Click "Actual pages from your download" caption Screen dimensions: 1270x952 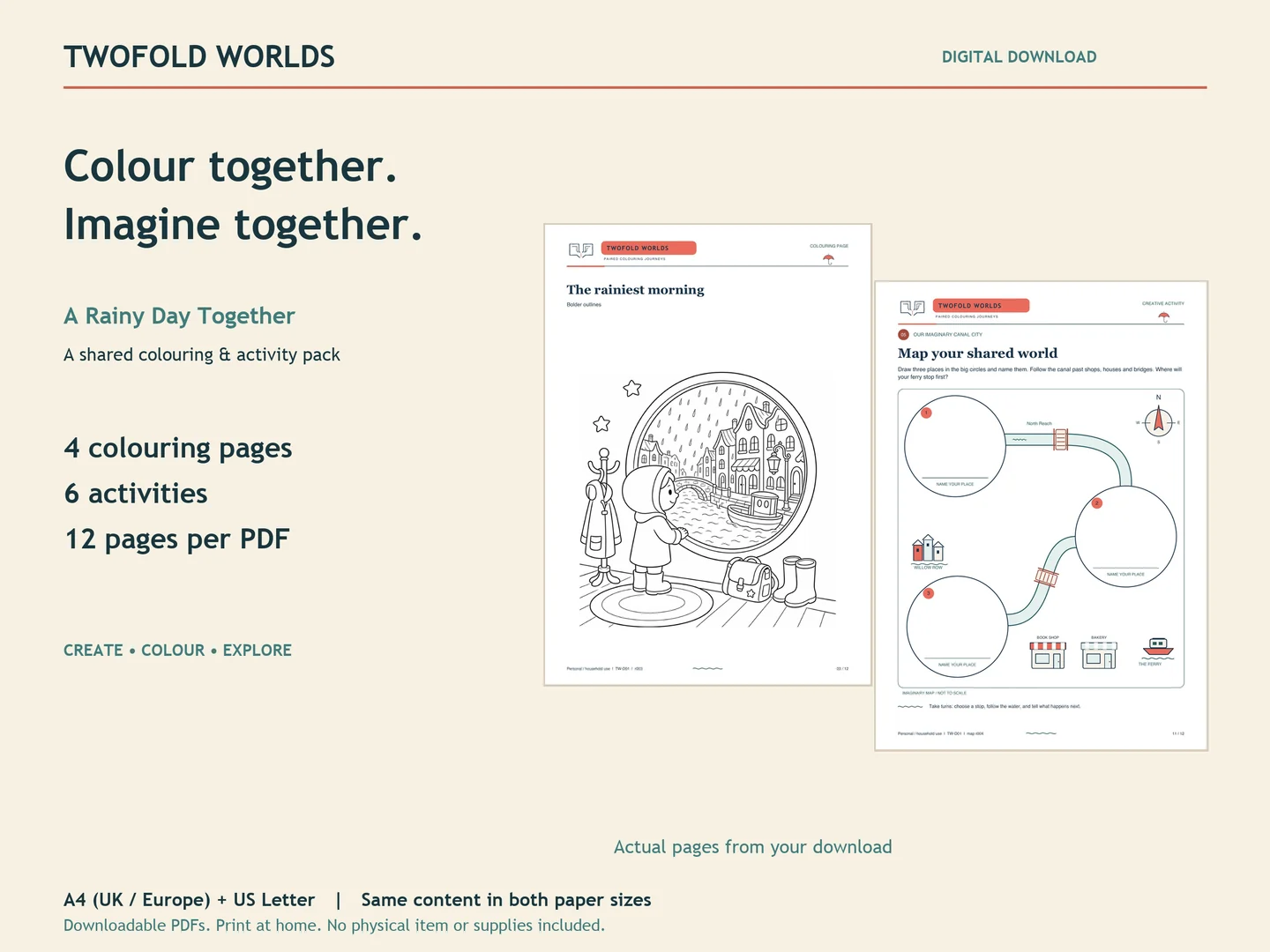pos(753,847)
